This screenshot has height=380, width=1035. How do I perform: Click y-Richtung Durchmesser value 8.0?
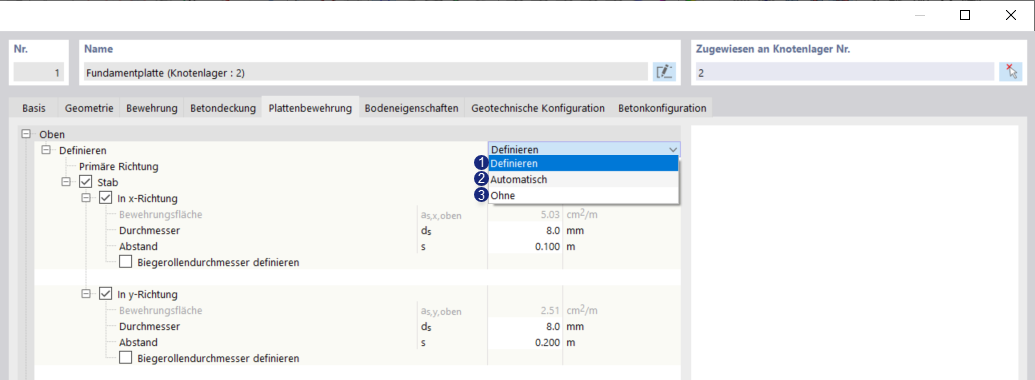pos(525,327)
